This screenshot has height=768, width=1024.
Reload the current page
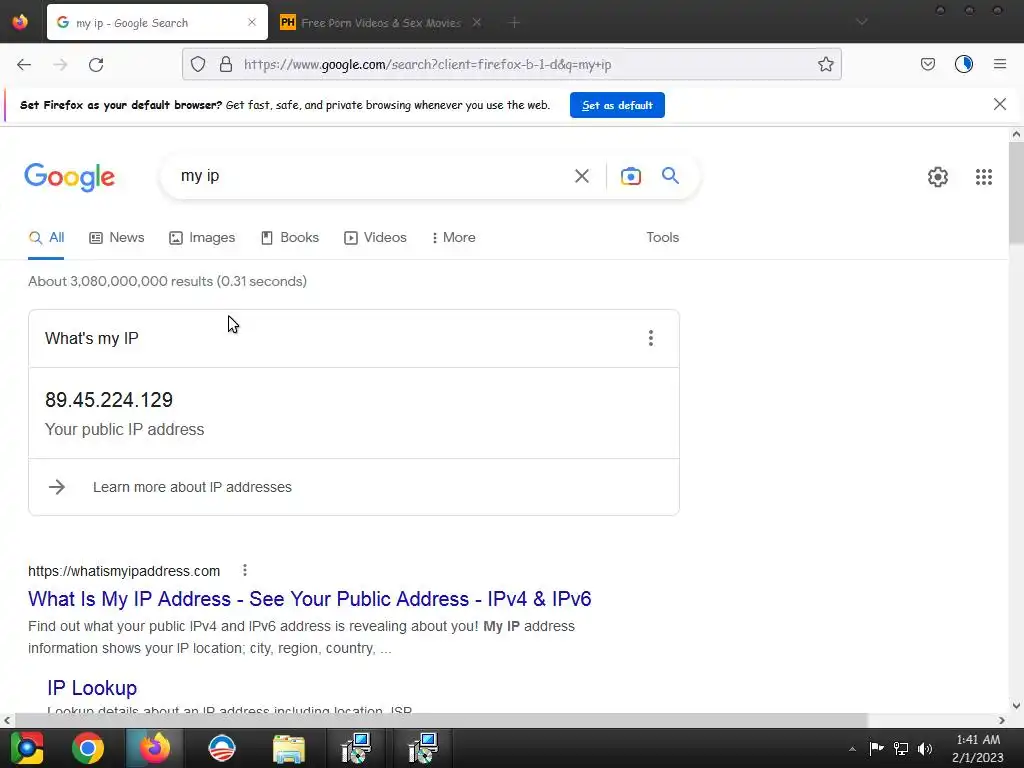click(x=96, y=65)
